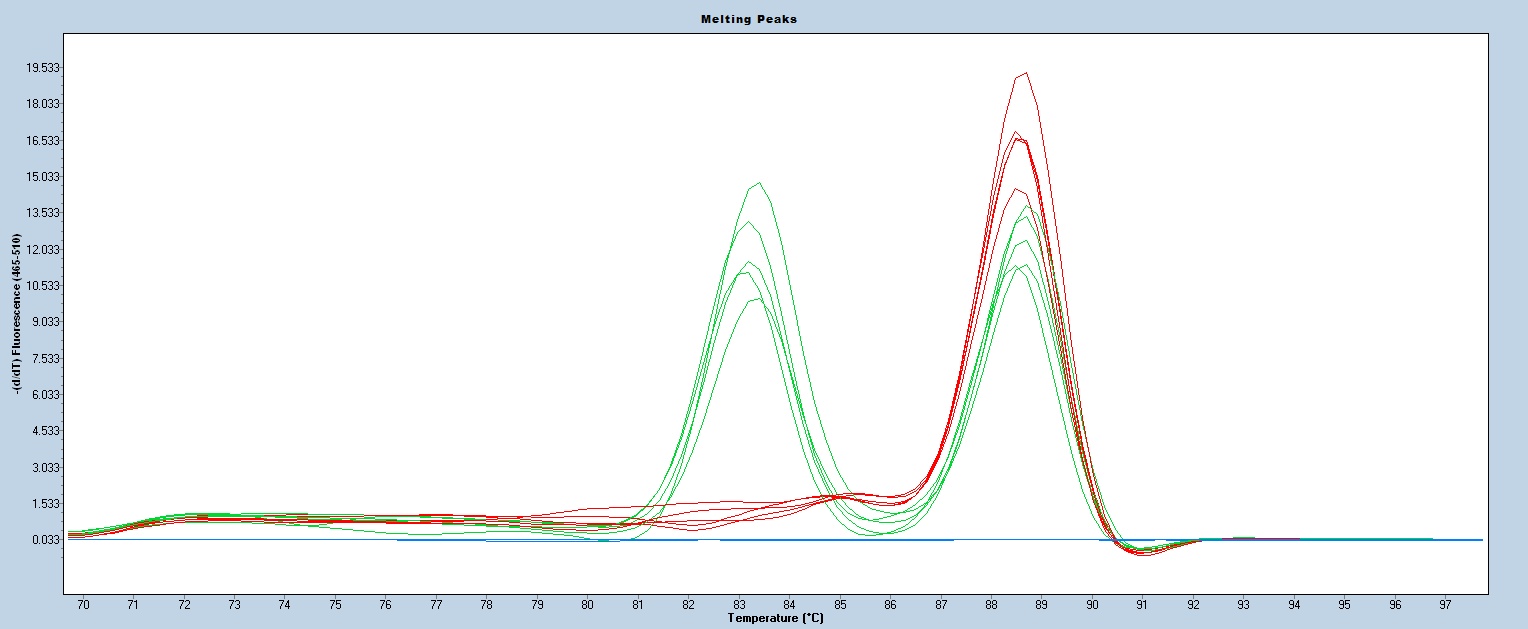Click the 89 tick label on temperature axis
This screenshot has height=629, width=1528.
[1041, 605]
